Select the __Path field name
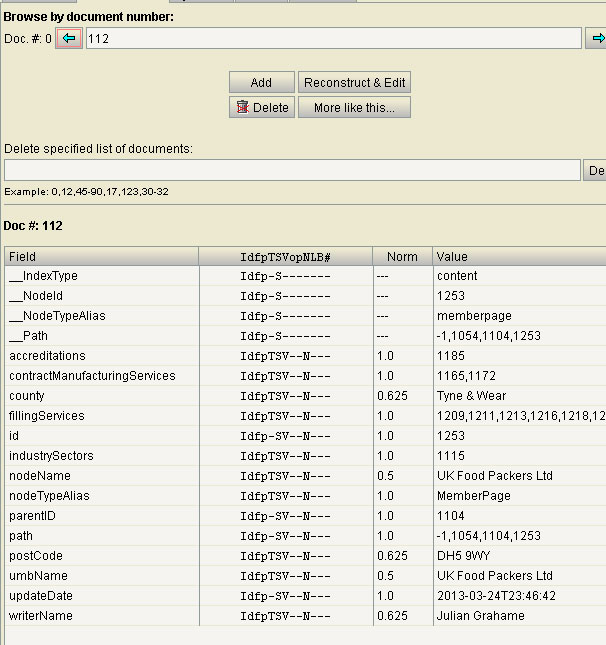 click(x=28, y=336)
